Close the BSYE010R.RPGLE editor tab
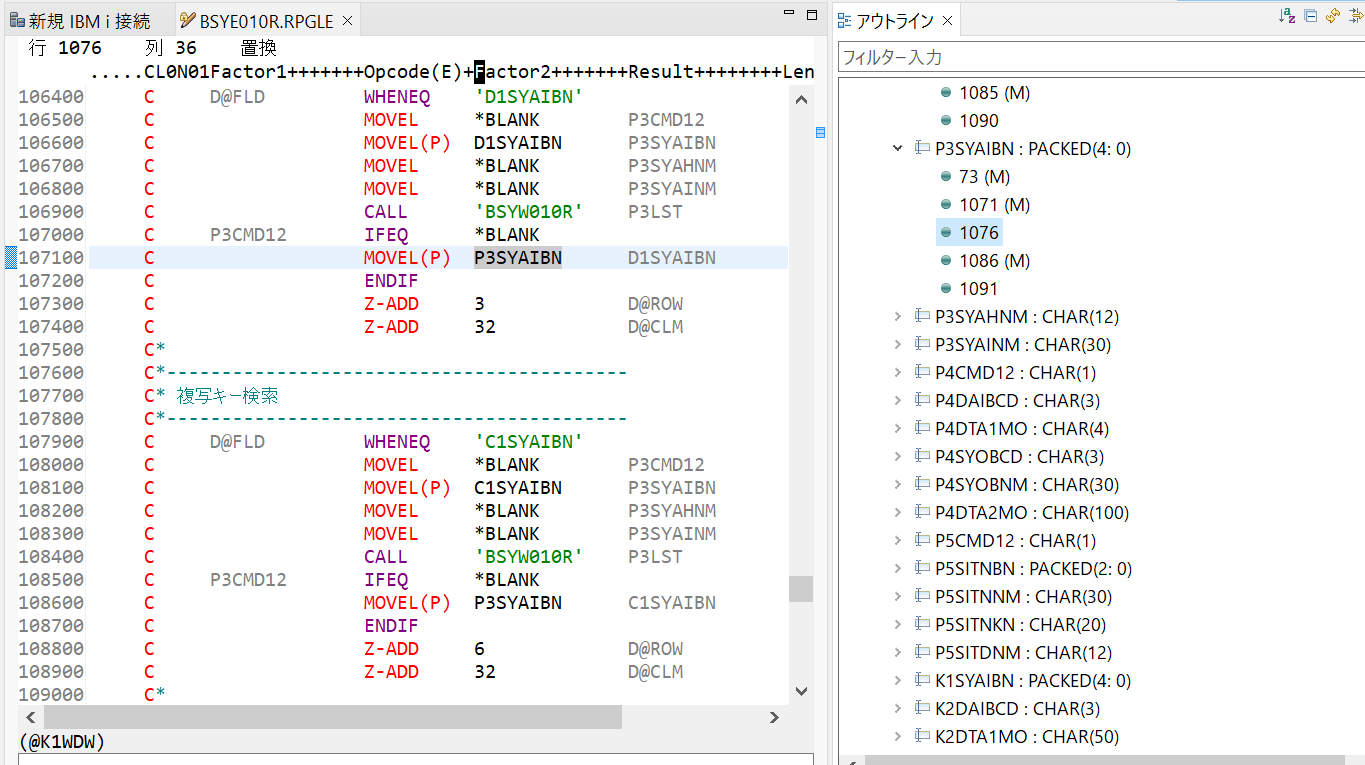The width and height of the screenshot is (1365, 765). tap(346, 20)
